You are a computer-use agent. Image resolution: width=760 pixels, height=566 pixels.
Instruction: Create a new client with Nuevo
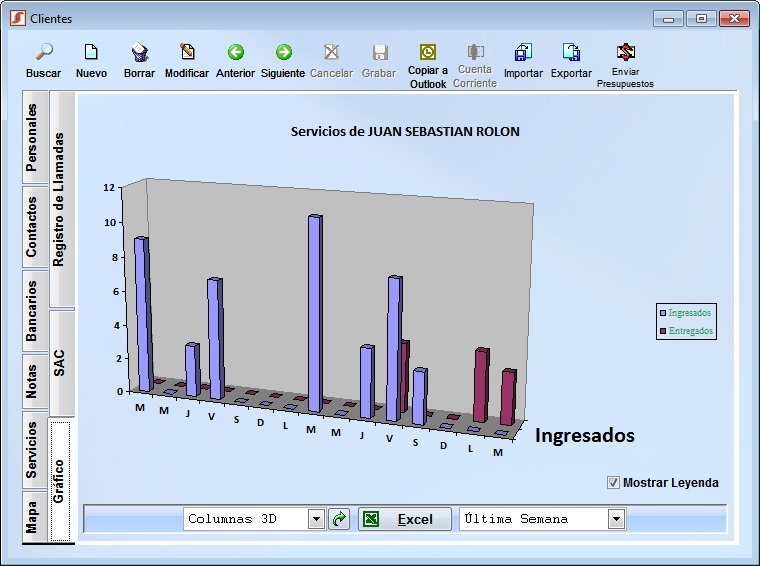(x=91, y=53)
